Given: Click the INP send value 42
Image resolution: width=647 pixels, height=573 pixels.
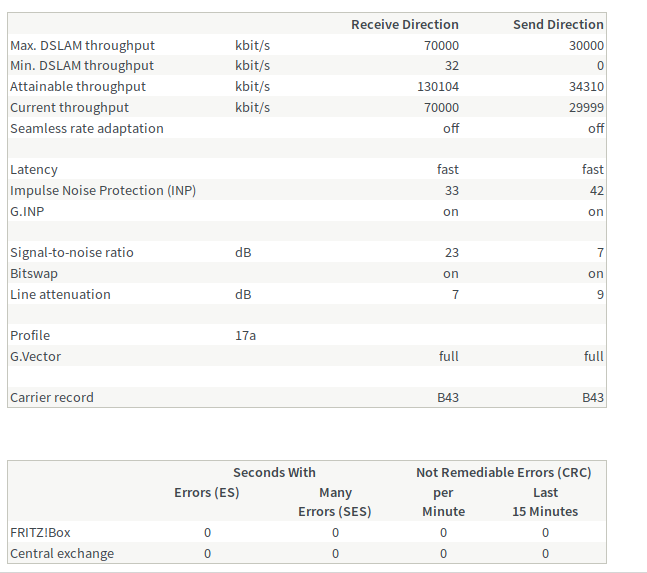Looking at the screenshot, I should [596, 191].
